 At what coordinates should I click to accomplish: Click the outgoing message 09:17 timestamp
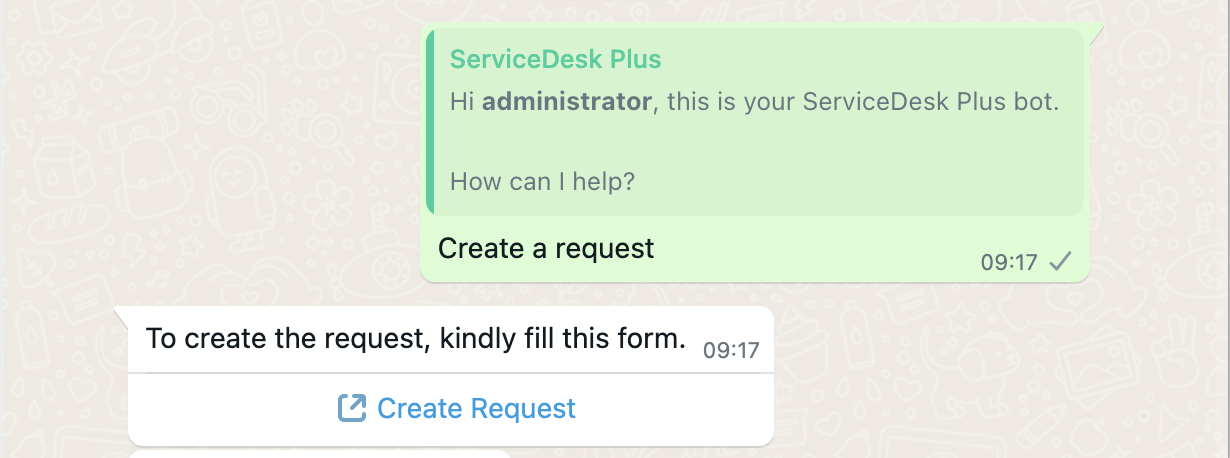[x=1009, y=263]
